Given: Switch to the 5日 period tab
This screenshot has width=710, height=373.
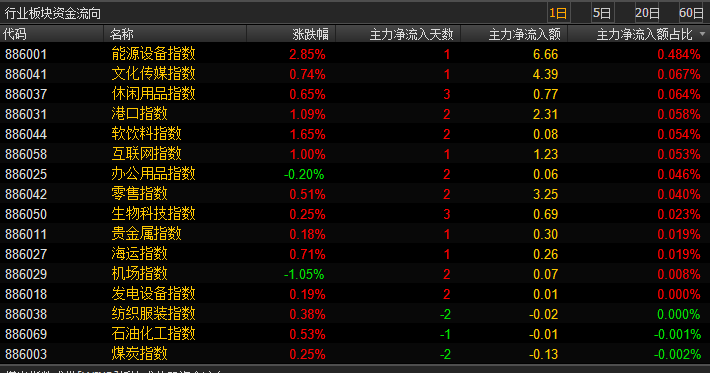Looking at the screenshot, I should pos(602,13).
